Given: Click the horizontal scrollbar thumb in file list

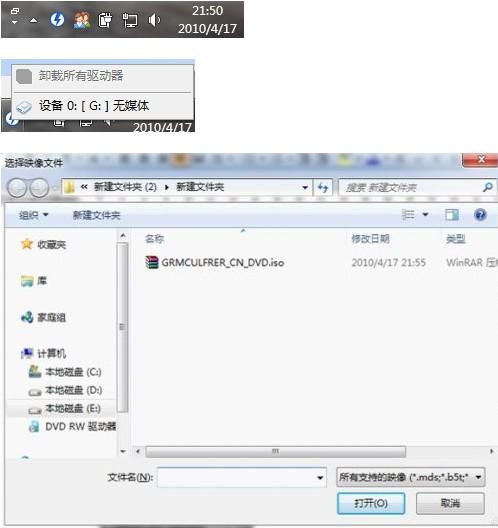Looking at the screenshot, I should 275,451.
